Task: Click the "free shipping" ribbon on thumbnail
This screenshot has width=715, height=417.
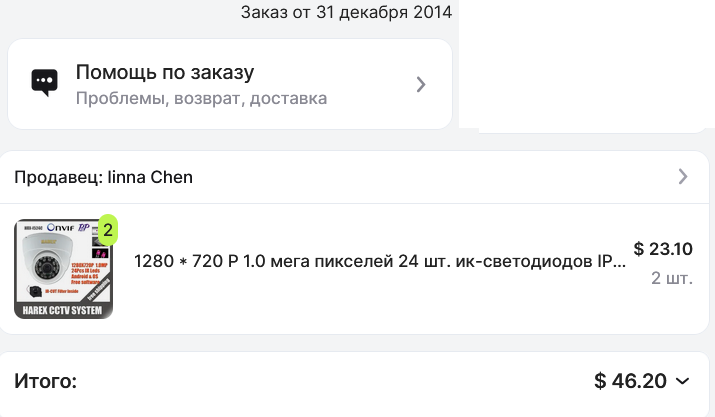Action: click(x=99, y=291)
